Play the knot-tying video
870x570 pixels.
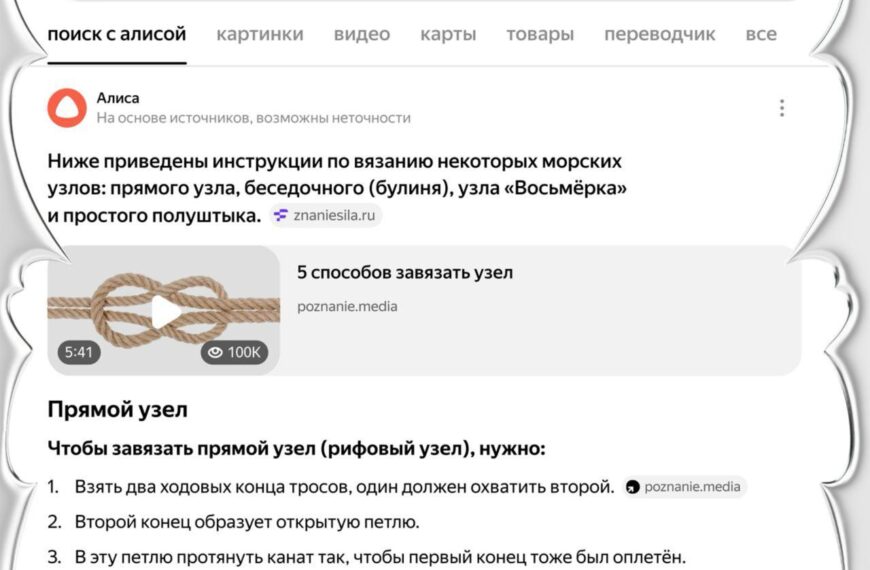(164, 311)
